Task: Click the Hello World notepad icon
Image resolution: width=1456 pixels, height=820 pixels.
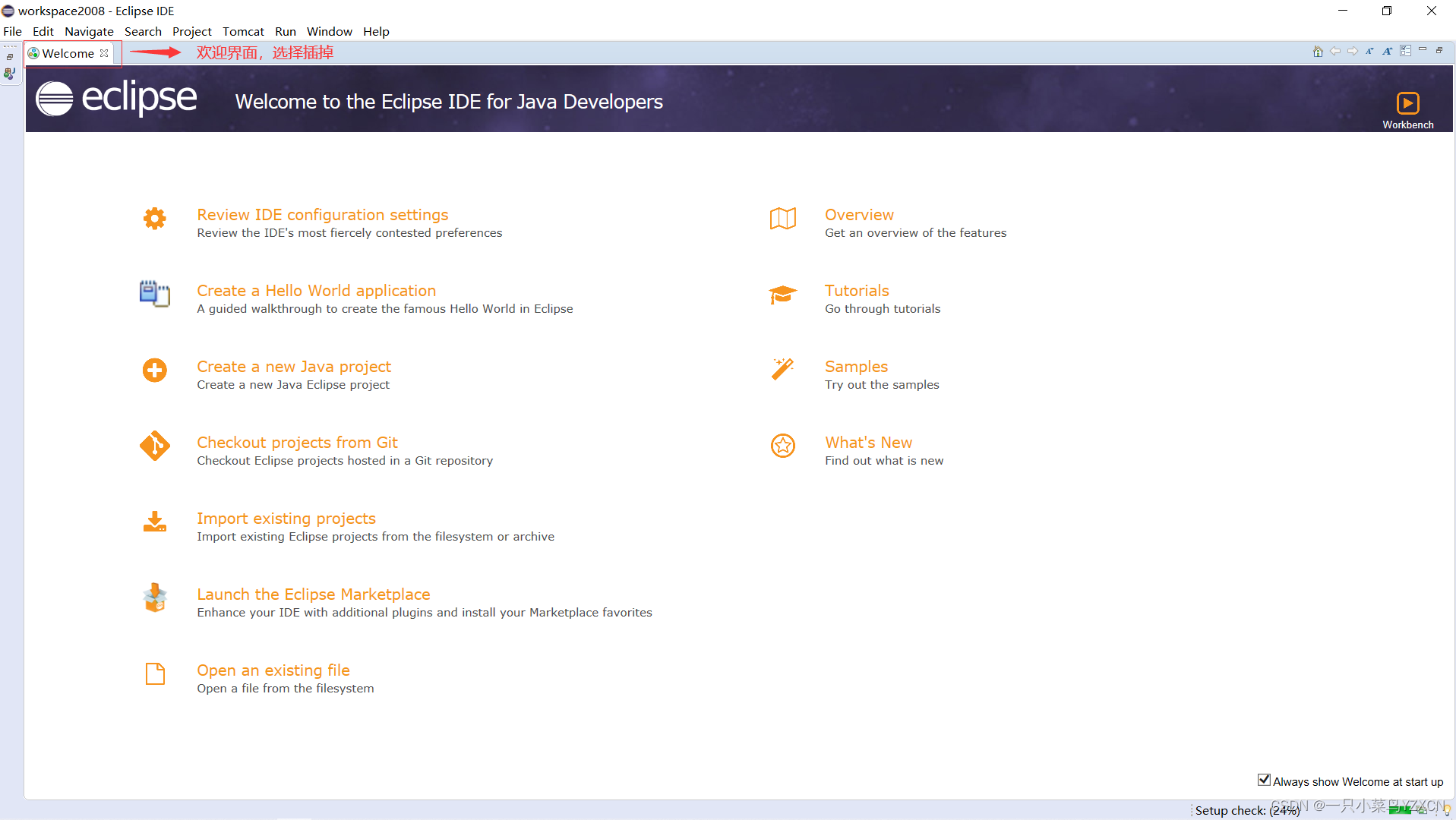Action: [155, 294]
